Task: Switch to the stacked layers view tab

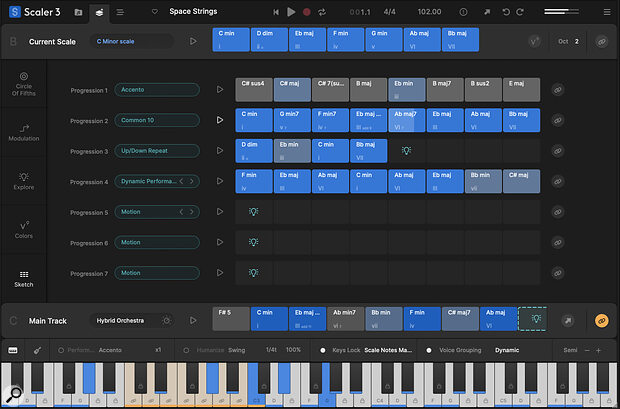Action: [x=99, y=13]
